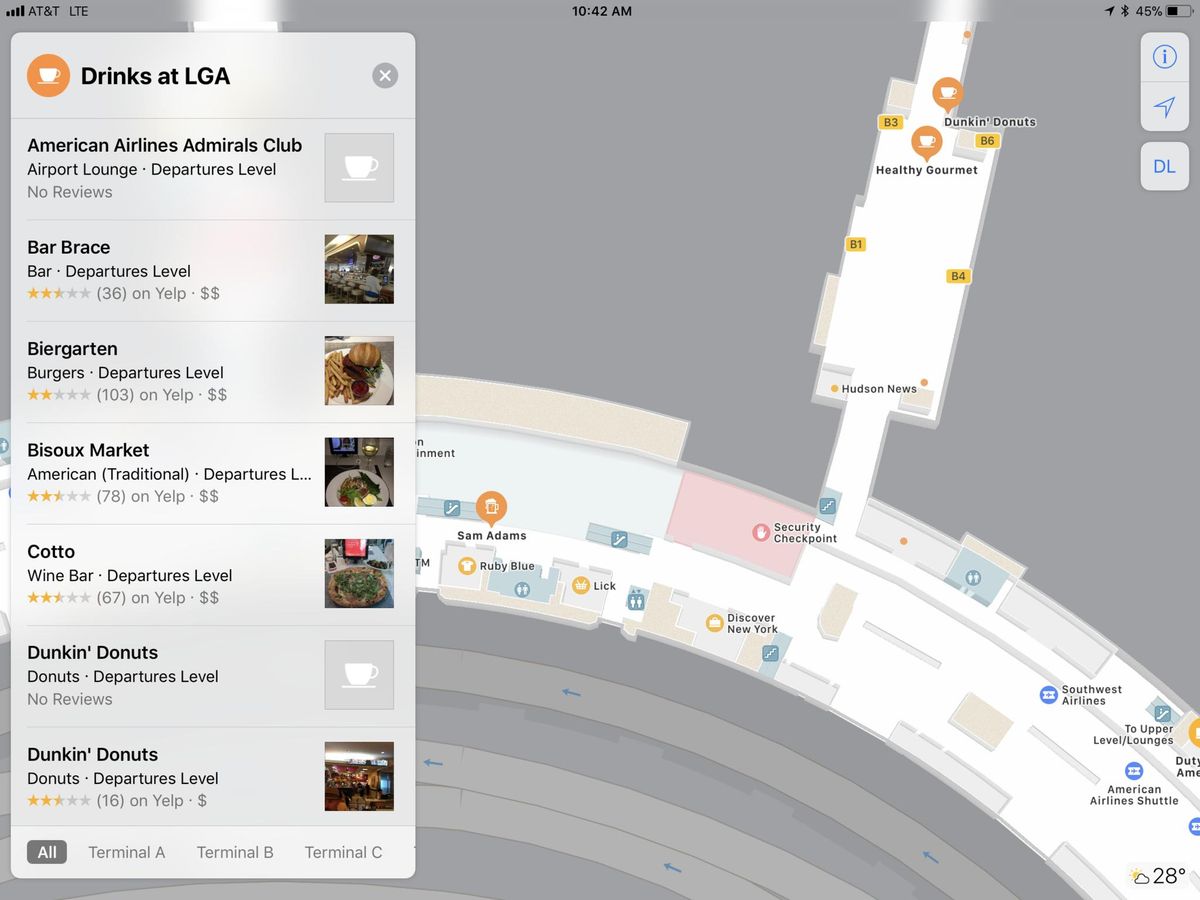Select the Sam Adams beer pin
The height and width of the screenshot is (900, 1200).
(x=490, y=509)
